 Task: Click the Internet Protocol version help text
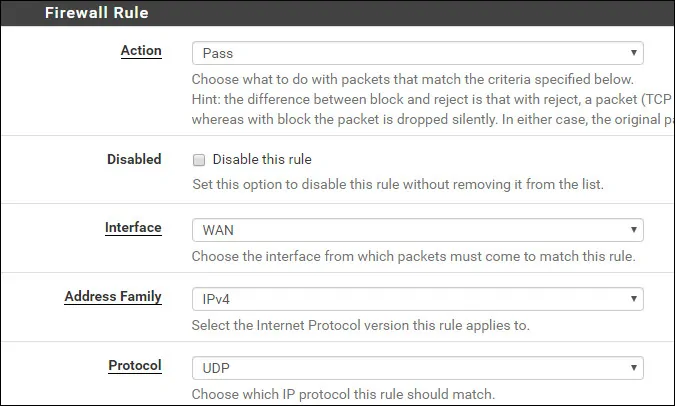(x=360, y=325)
